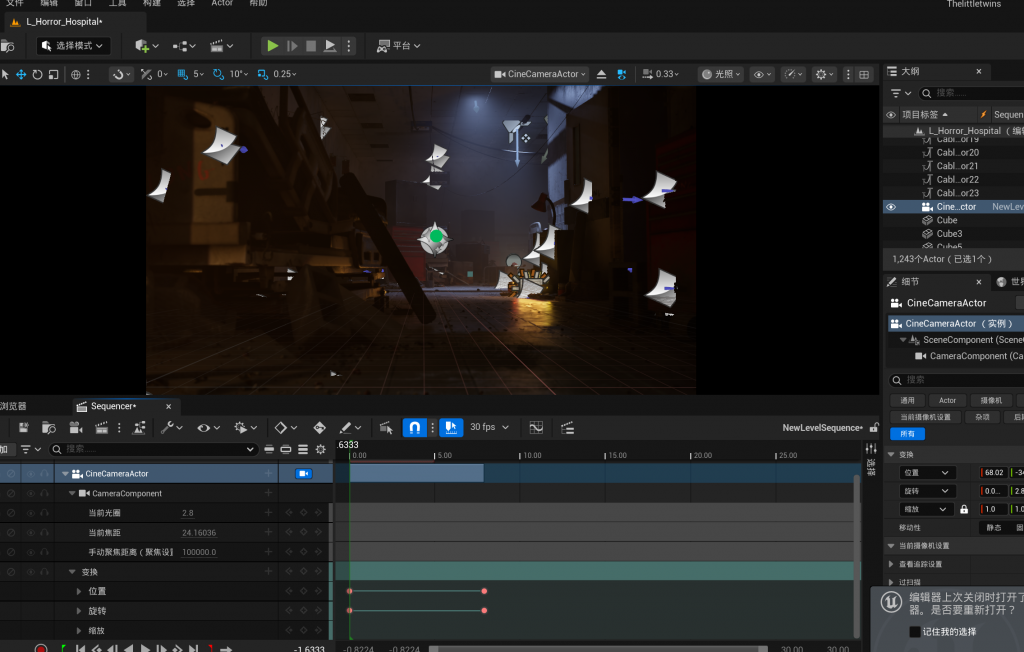Image resolution: width=1024 pixels, height=652 pixels.
Task: Open the 30 fps frame rate dropdown
Action: [489, 427]
